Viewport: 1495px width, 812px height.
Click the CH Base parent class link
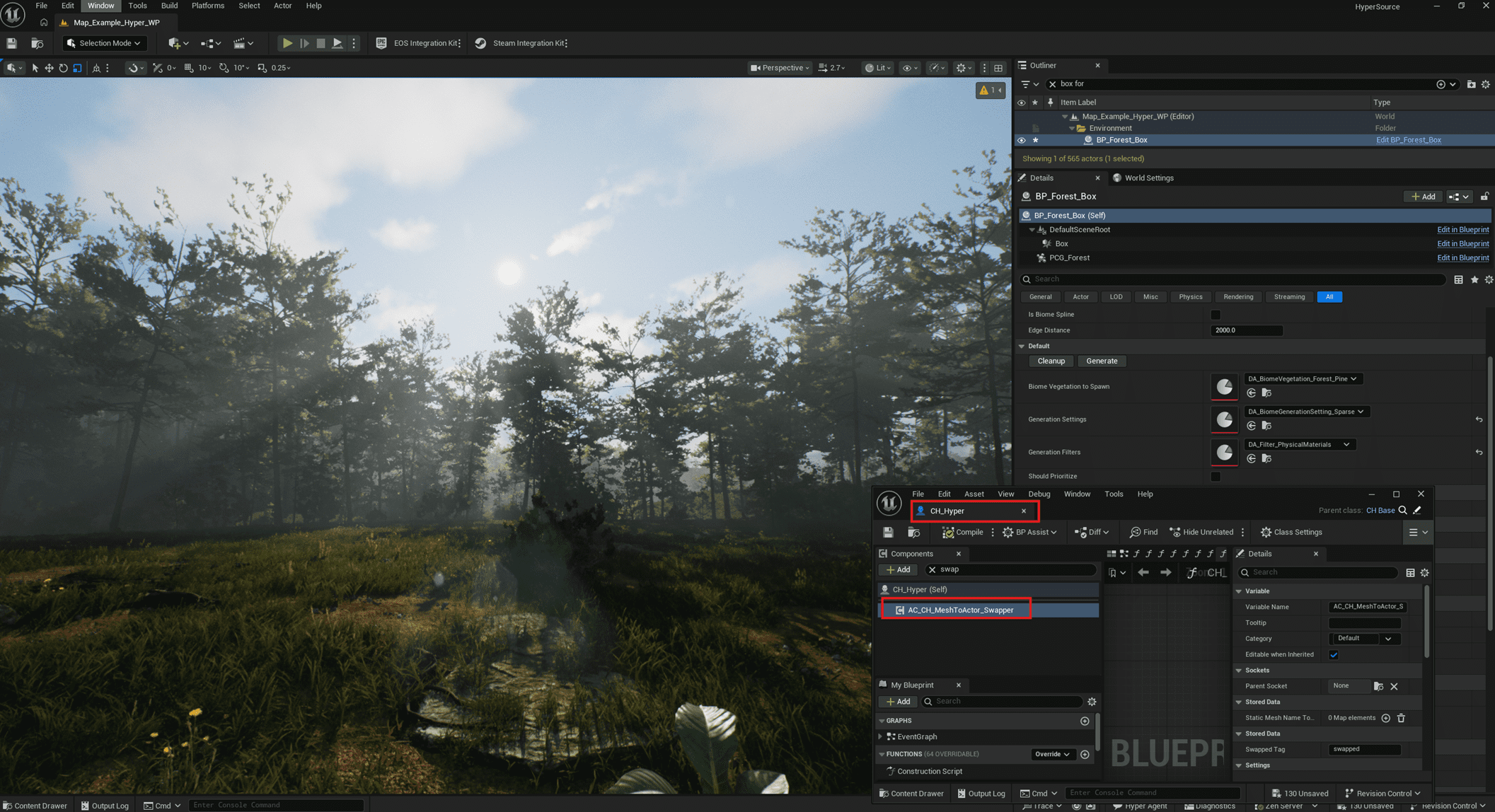(x=1380, y=511)
